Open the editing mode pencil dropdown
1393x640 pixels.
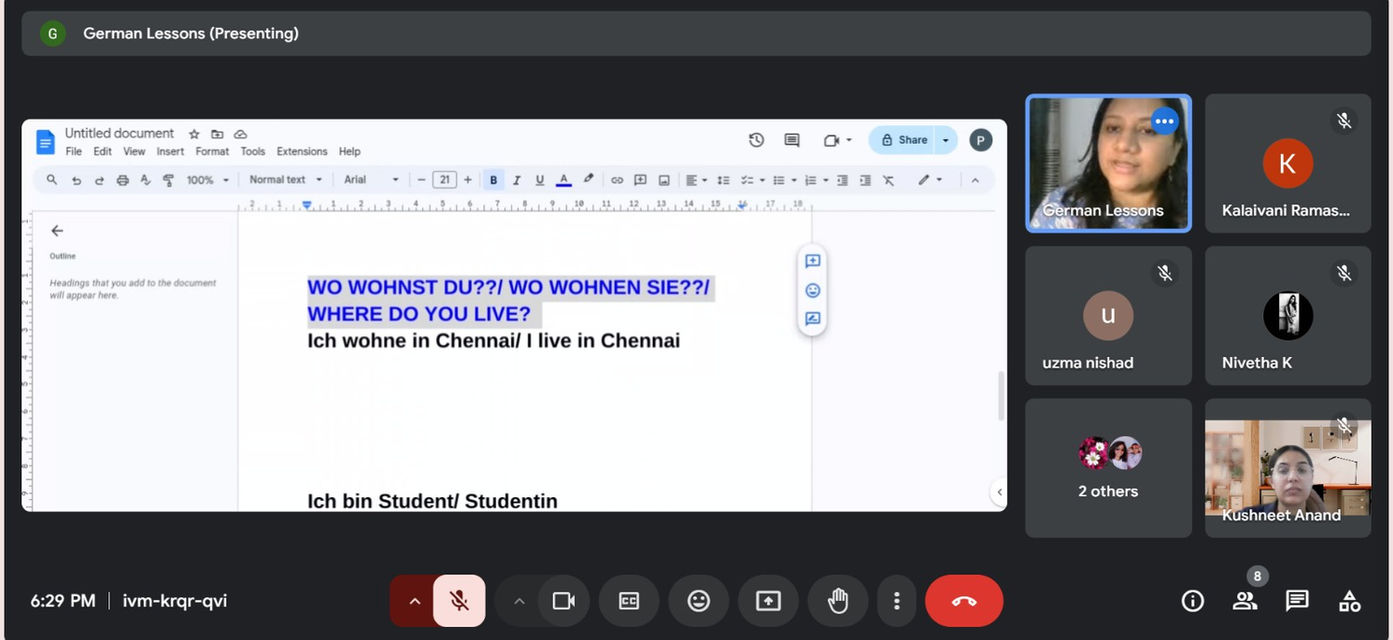(930, 180)
